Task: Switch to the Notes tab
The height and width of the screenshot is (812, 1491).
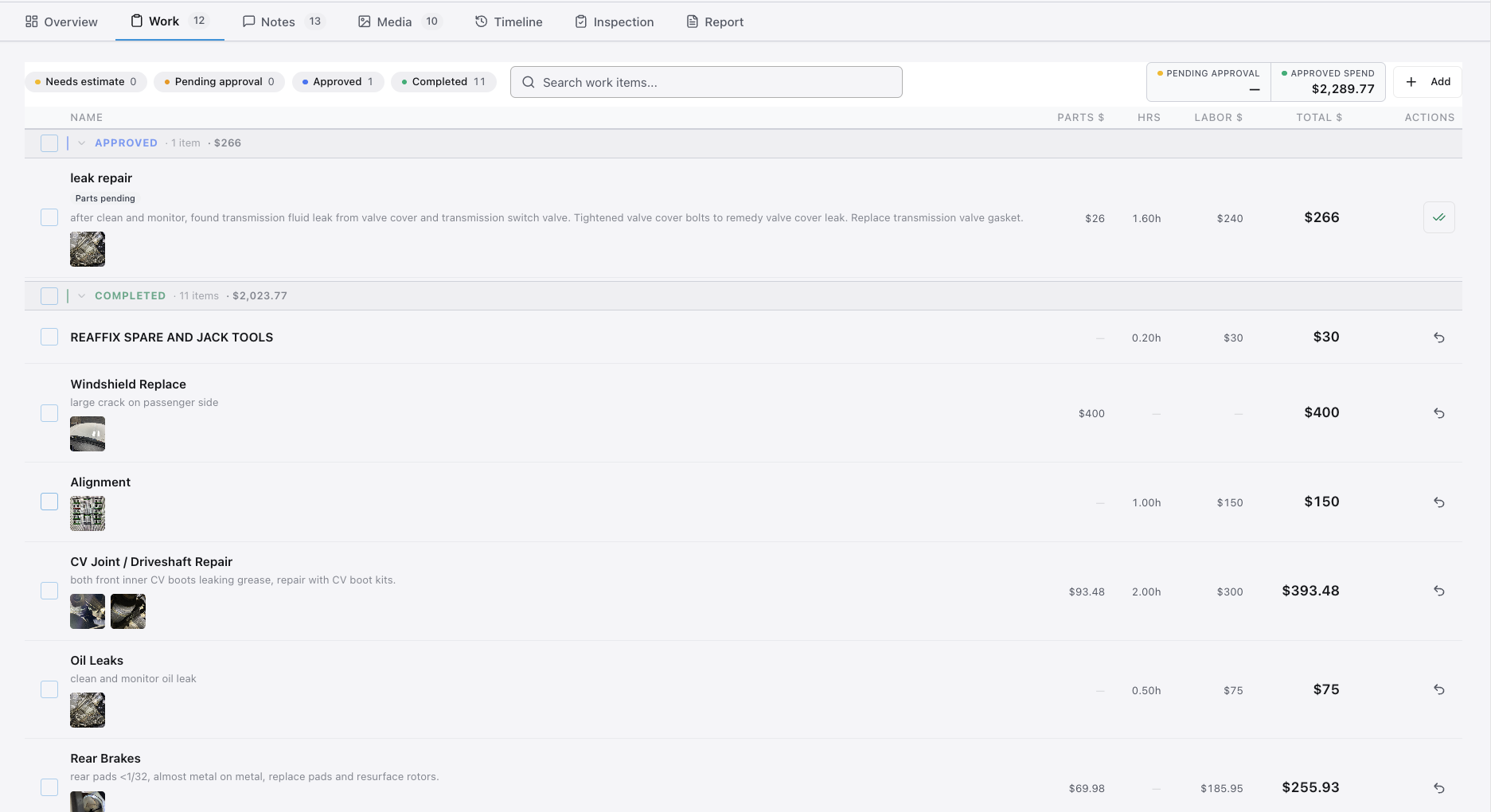Action: [x=284, y=21]
